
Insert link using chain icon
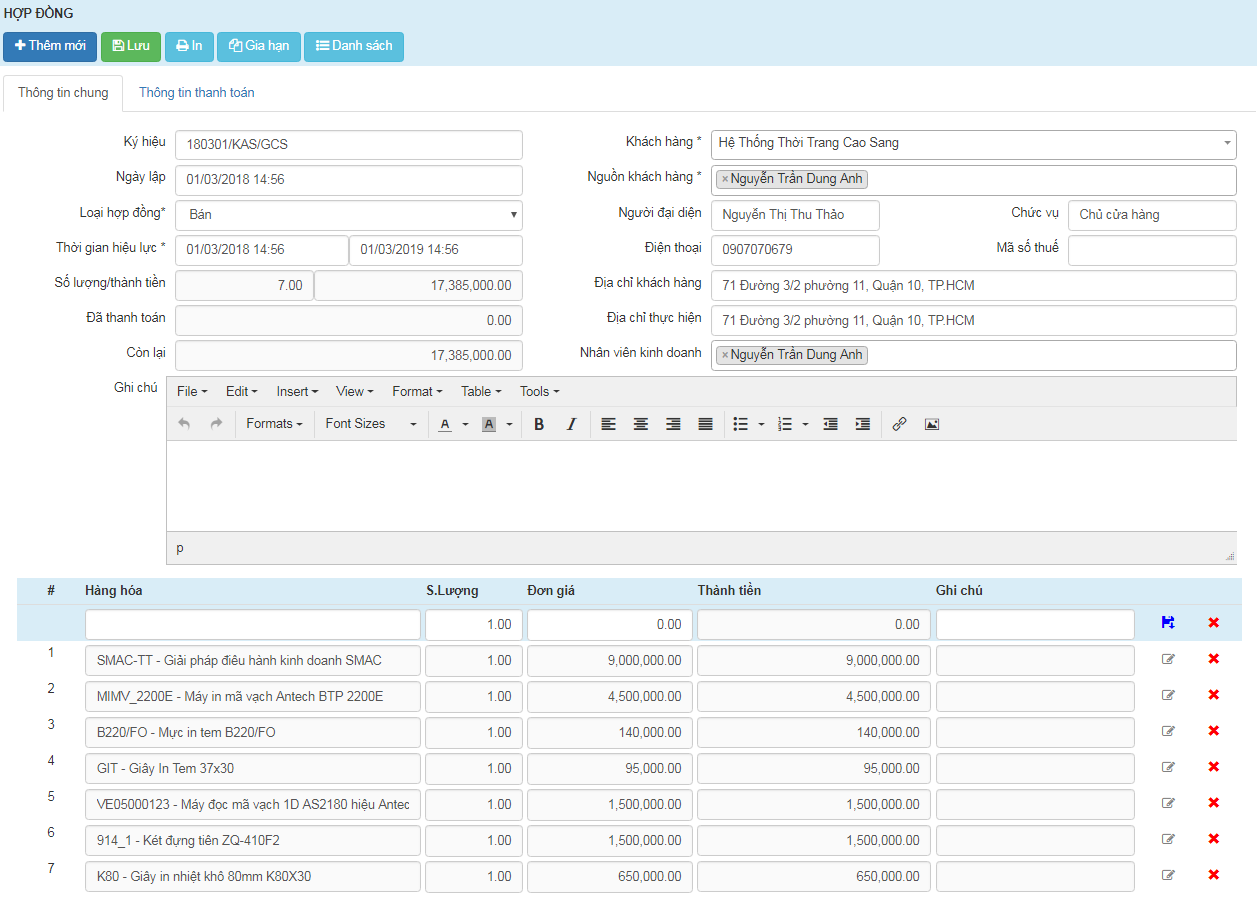click(899, 424)
